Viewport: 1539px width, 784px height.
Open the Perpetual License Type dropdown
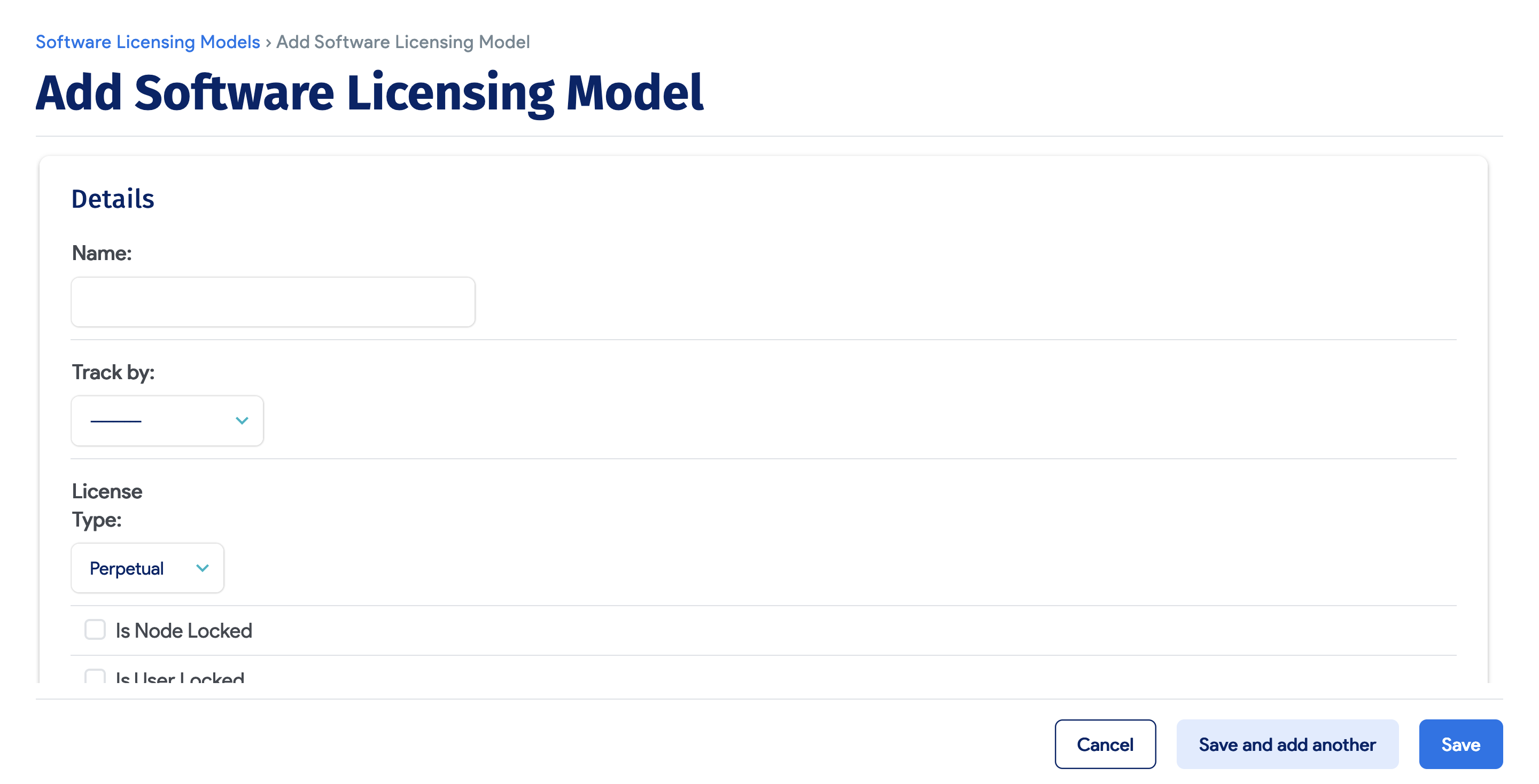(x=147, y=568)
